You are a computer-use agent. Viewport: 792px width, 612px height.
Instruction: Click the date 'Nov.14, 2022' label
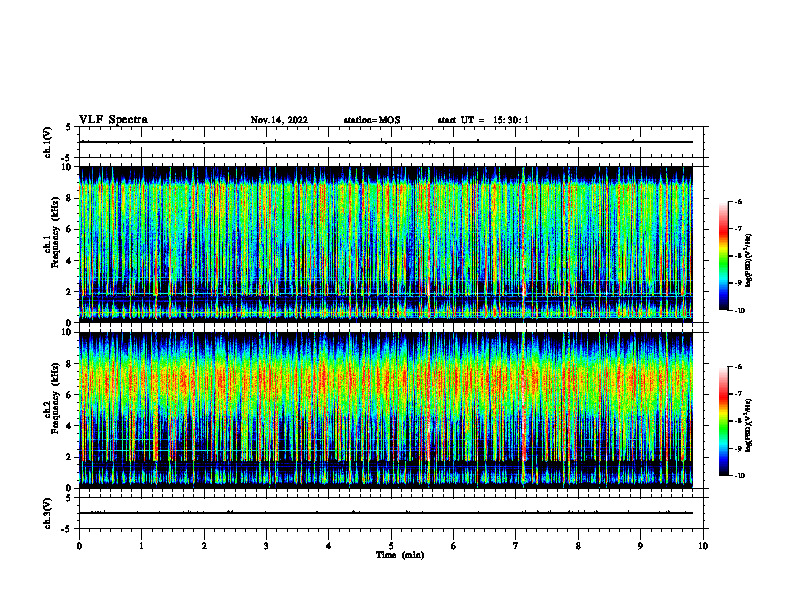(279, 120)
